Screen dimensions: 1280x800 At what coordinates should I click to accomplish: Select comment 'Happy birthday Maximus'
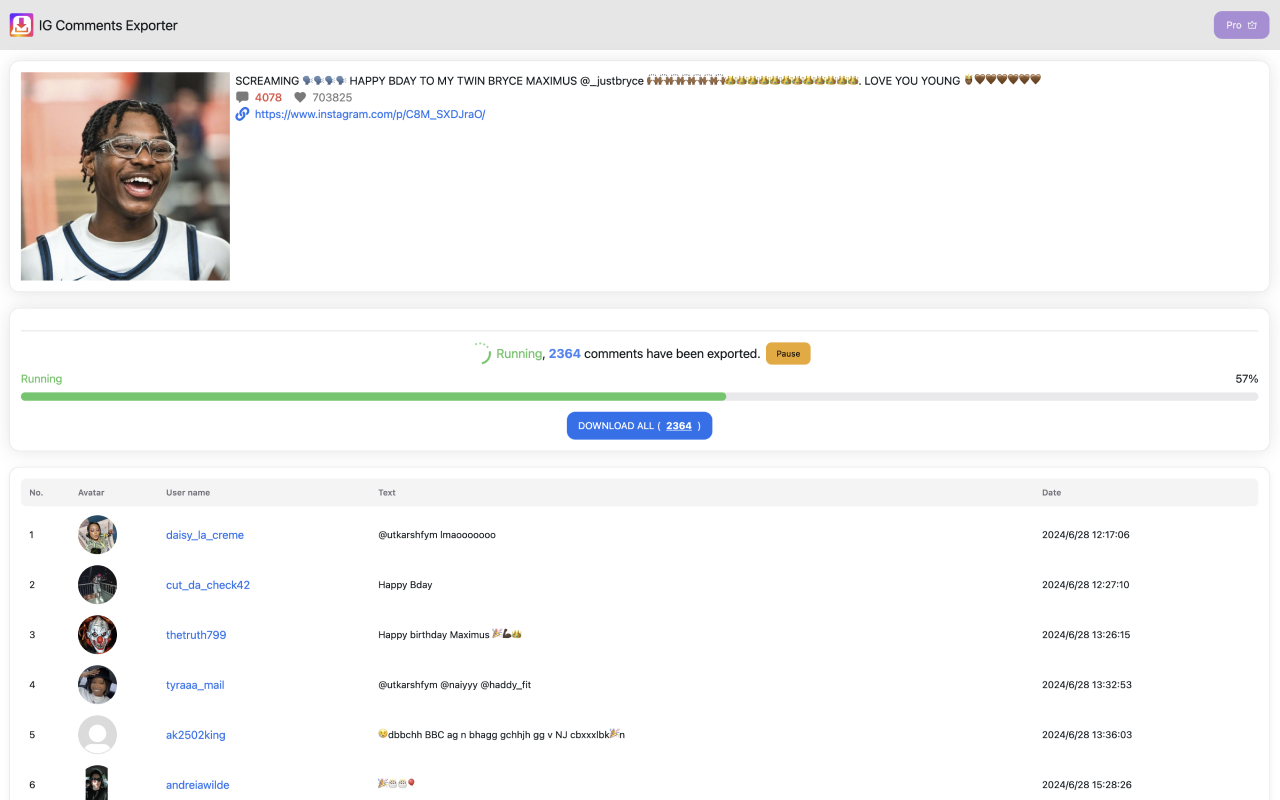(x=450, y=635)
